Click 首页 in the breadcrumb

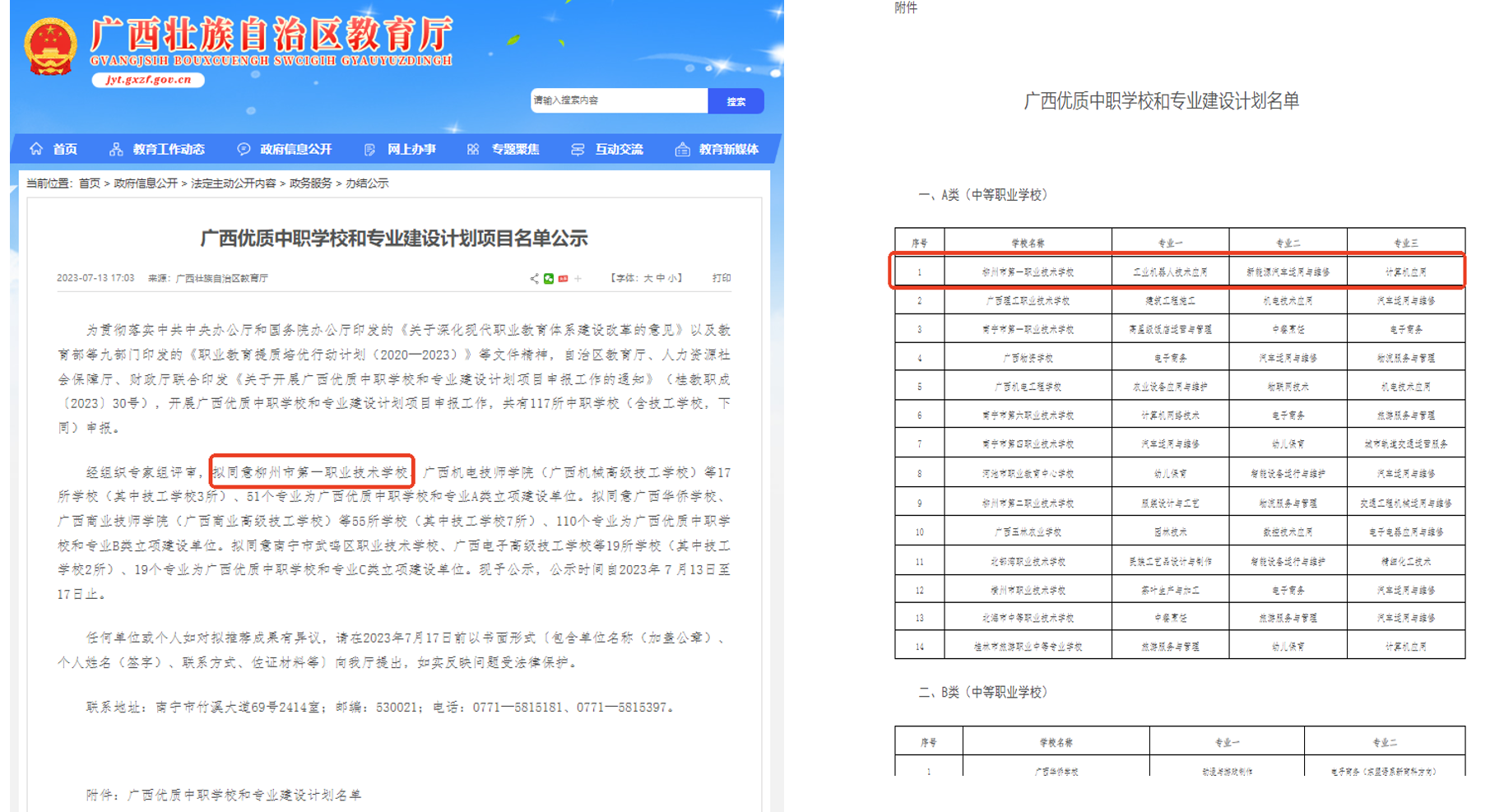90,183
